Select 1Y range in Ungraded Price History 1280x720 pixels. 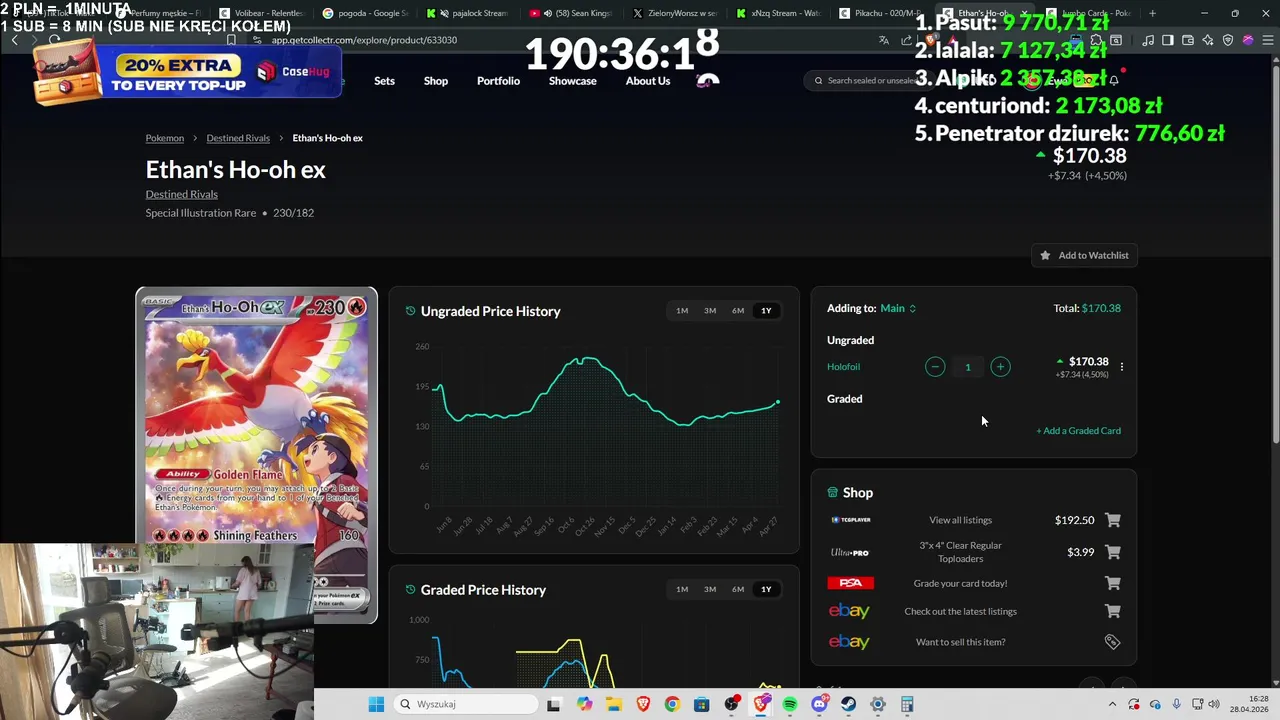[x=766, y=311]
